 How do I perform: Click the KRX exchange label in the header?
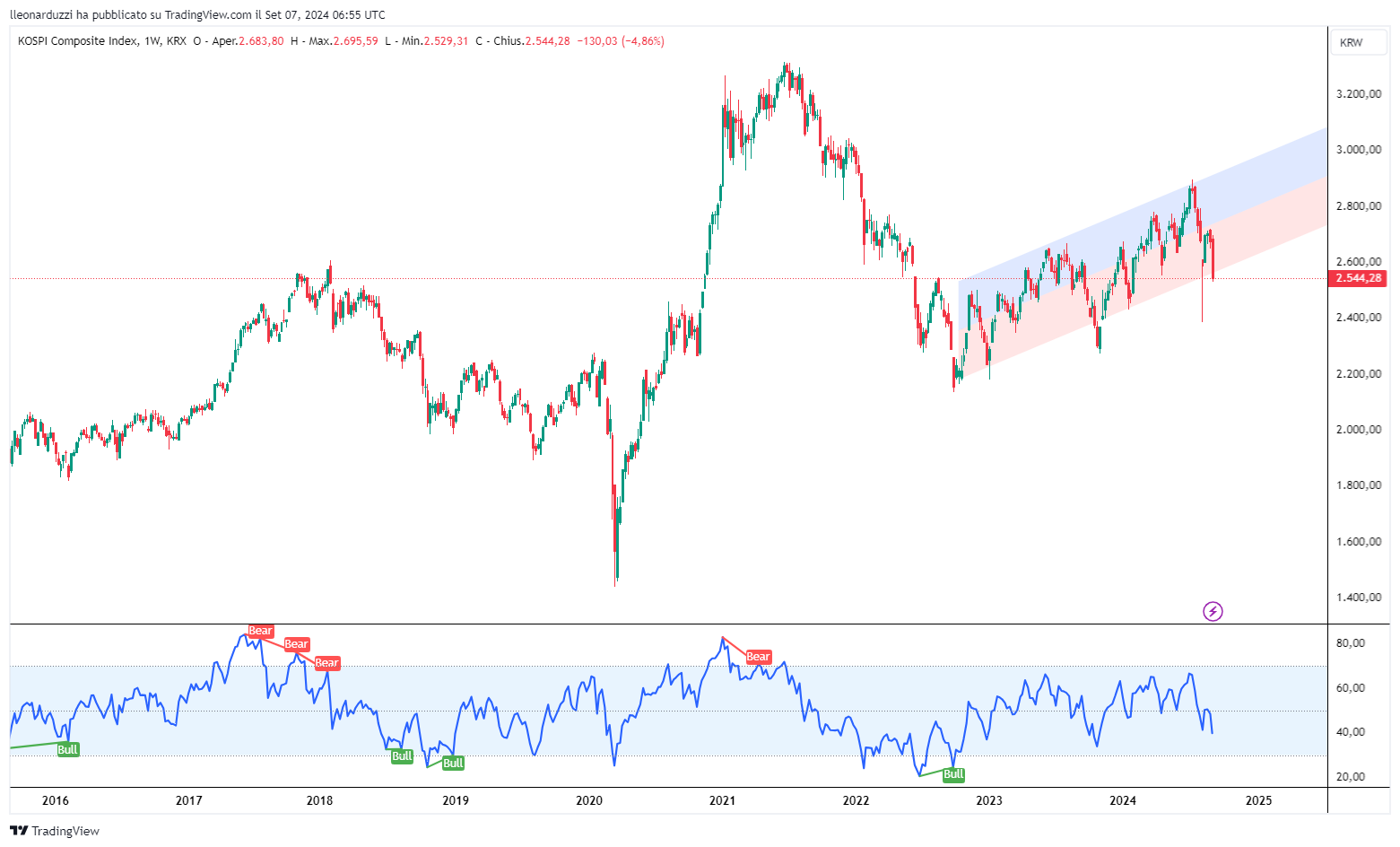pyautogui.click(x=177, y=41)
